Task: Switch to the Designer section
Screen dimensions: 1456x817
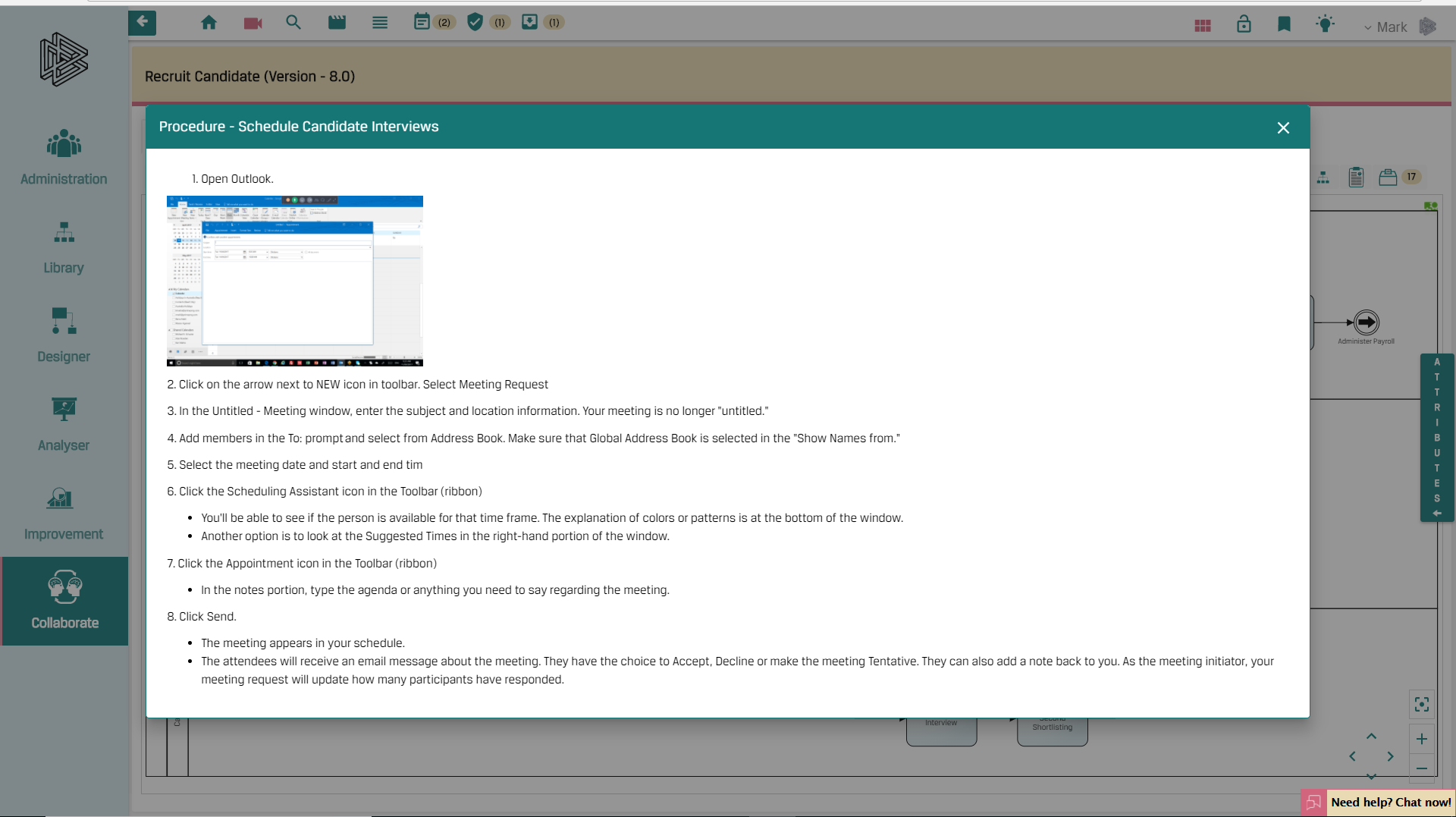Action: tap(63, 336)
